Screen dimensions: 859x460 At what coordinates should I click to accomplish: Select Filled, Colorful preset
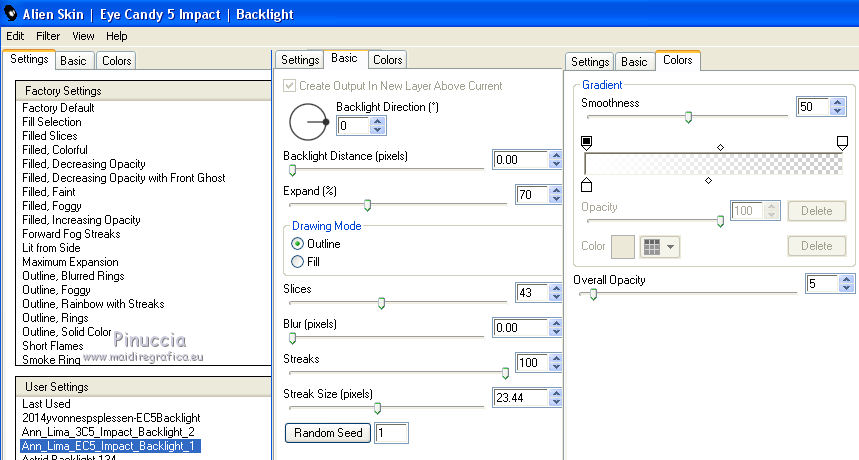point(55,150)
